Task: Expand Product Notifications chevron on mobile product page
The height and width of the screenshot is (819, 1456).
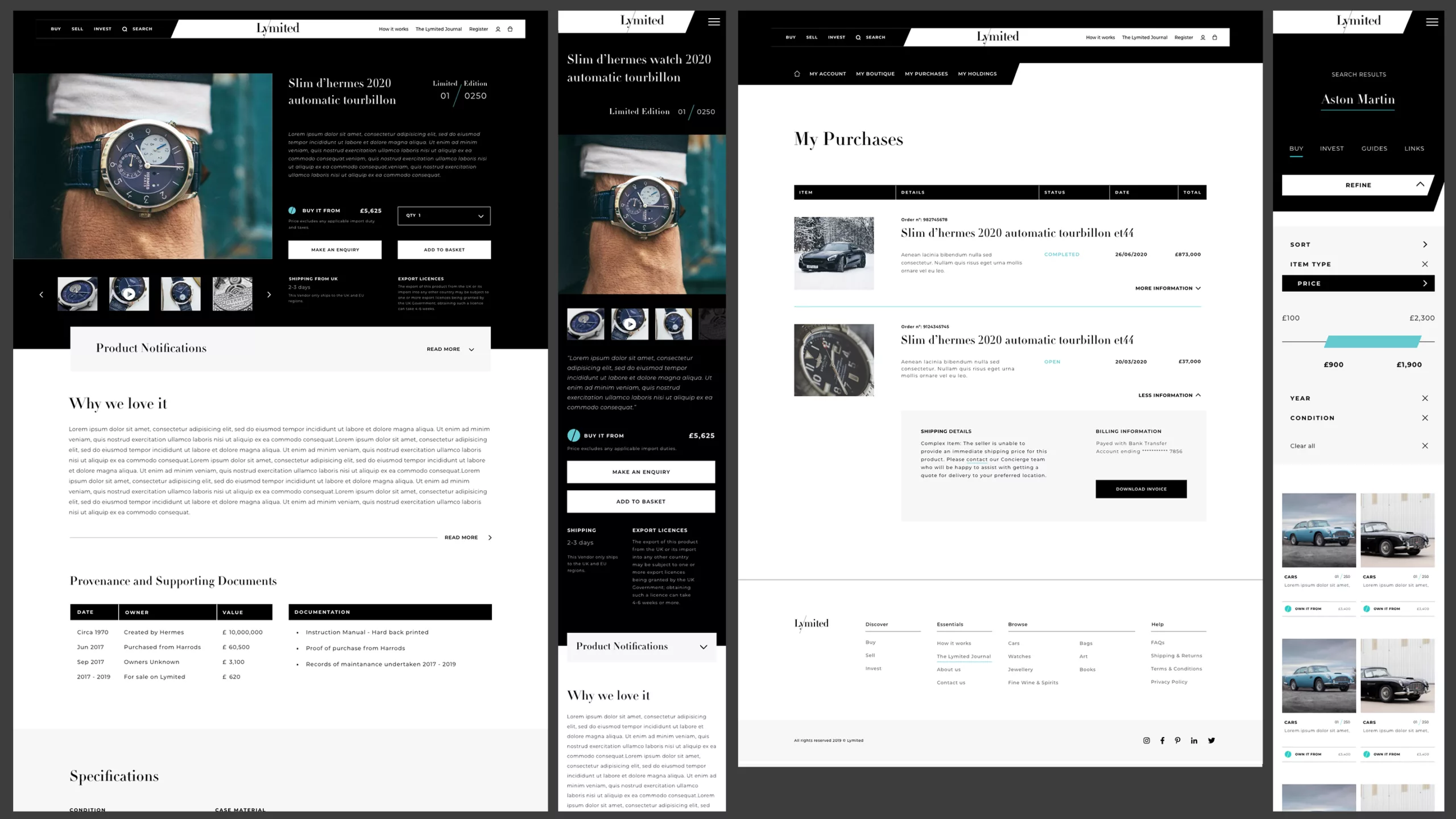Action: pos(704,647)
